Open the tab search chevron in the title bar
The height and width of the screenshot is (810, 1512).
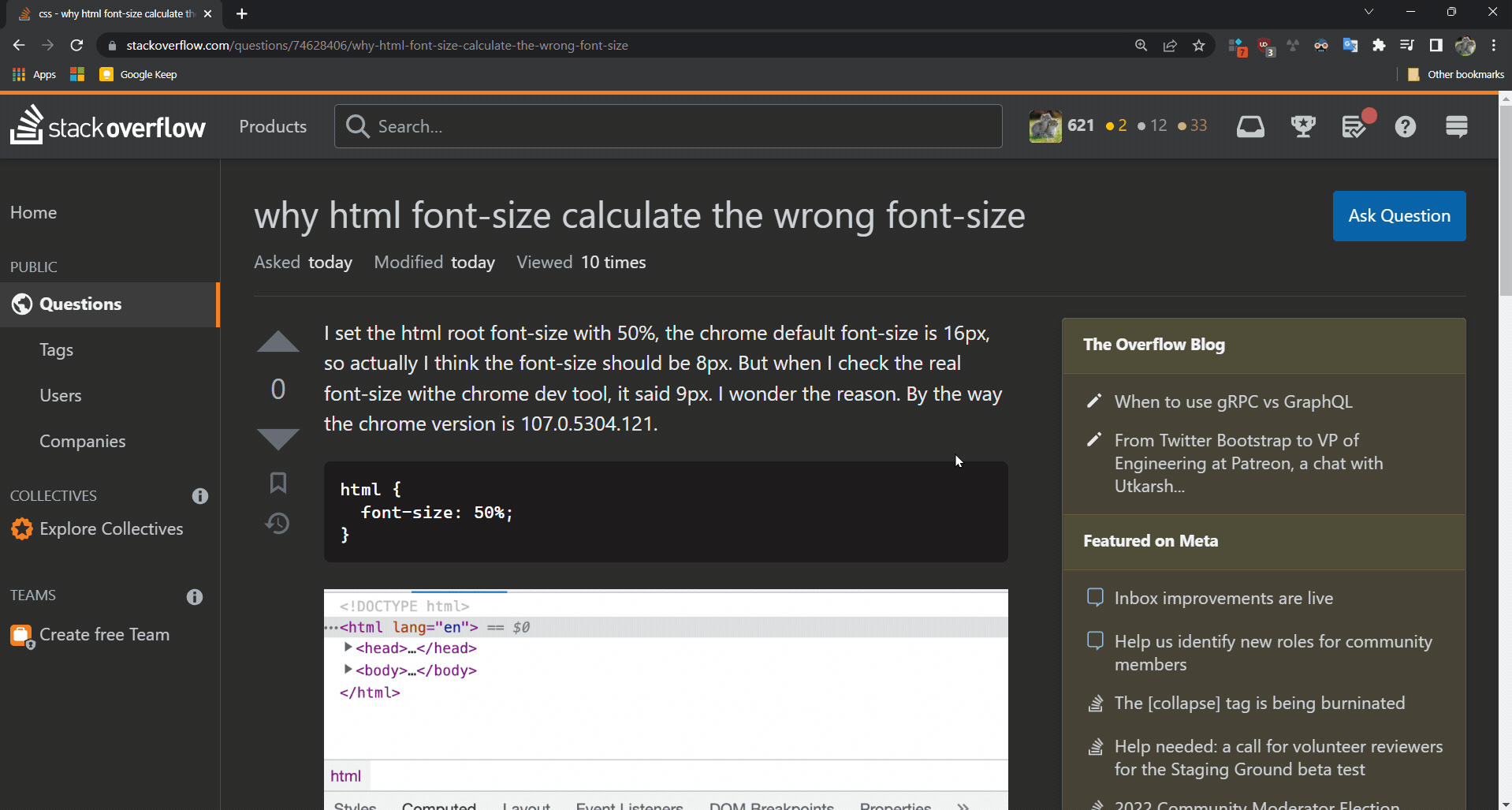point(1369,11)
